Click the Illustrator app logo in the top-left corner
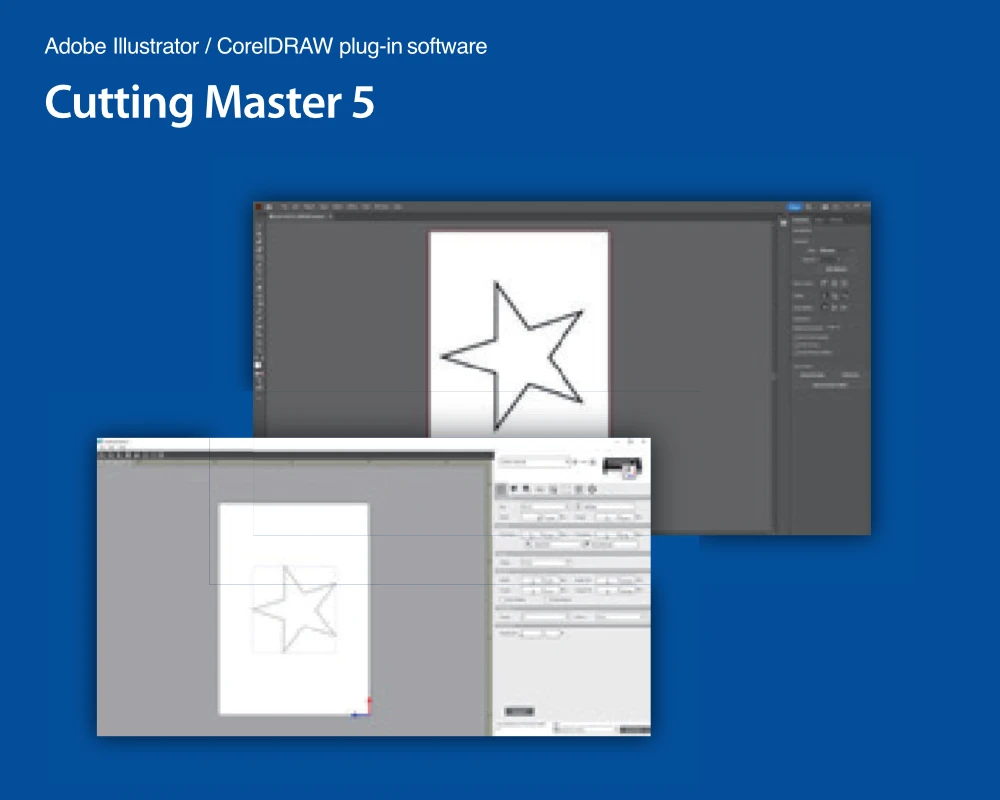1000x800 pixels. (259, 207)
